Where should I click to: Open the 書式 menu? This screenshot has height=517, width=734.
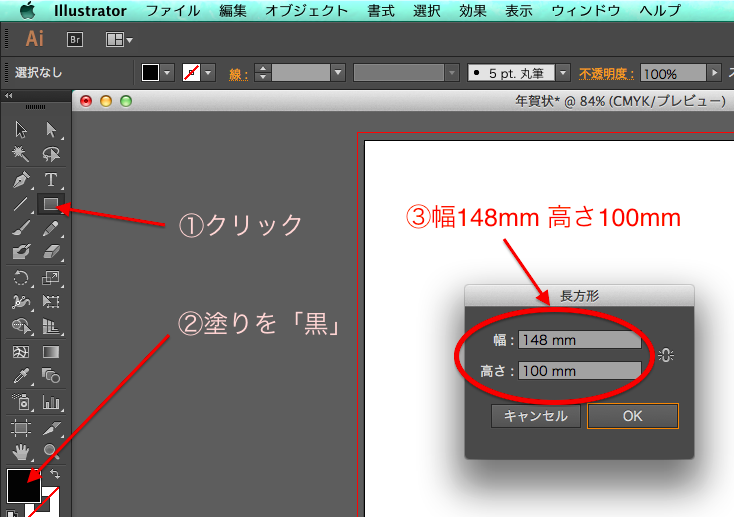point(381,11)
